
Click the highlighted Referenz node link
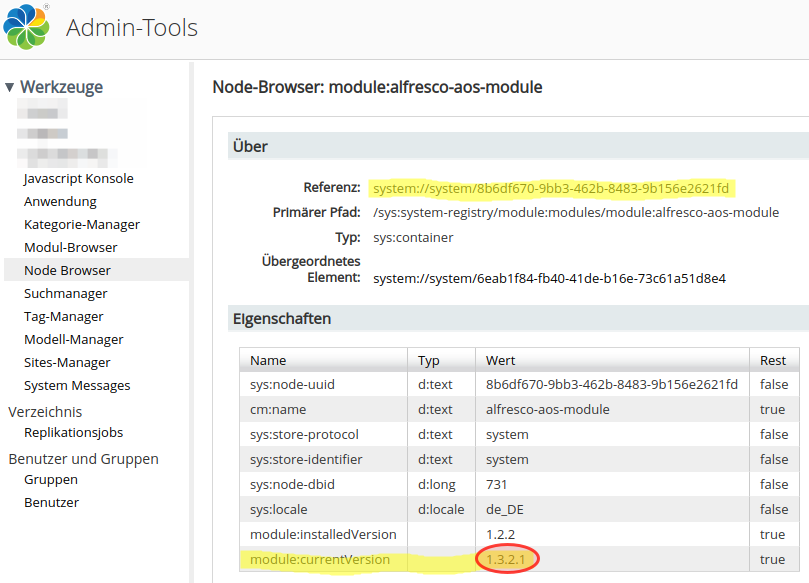(551, 188)
